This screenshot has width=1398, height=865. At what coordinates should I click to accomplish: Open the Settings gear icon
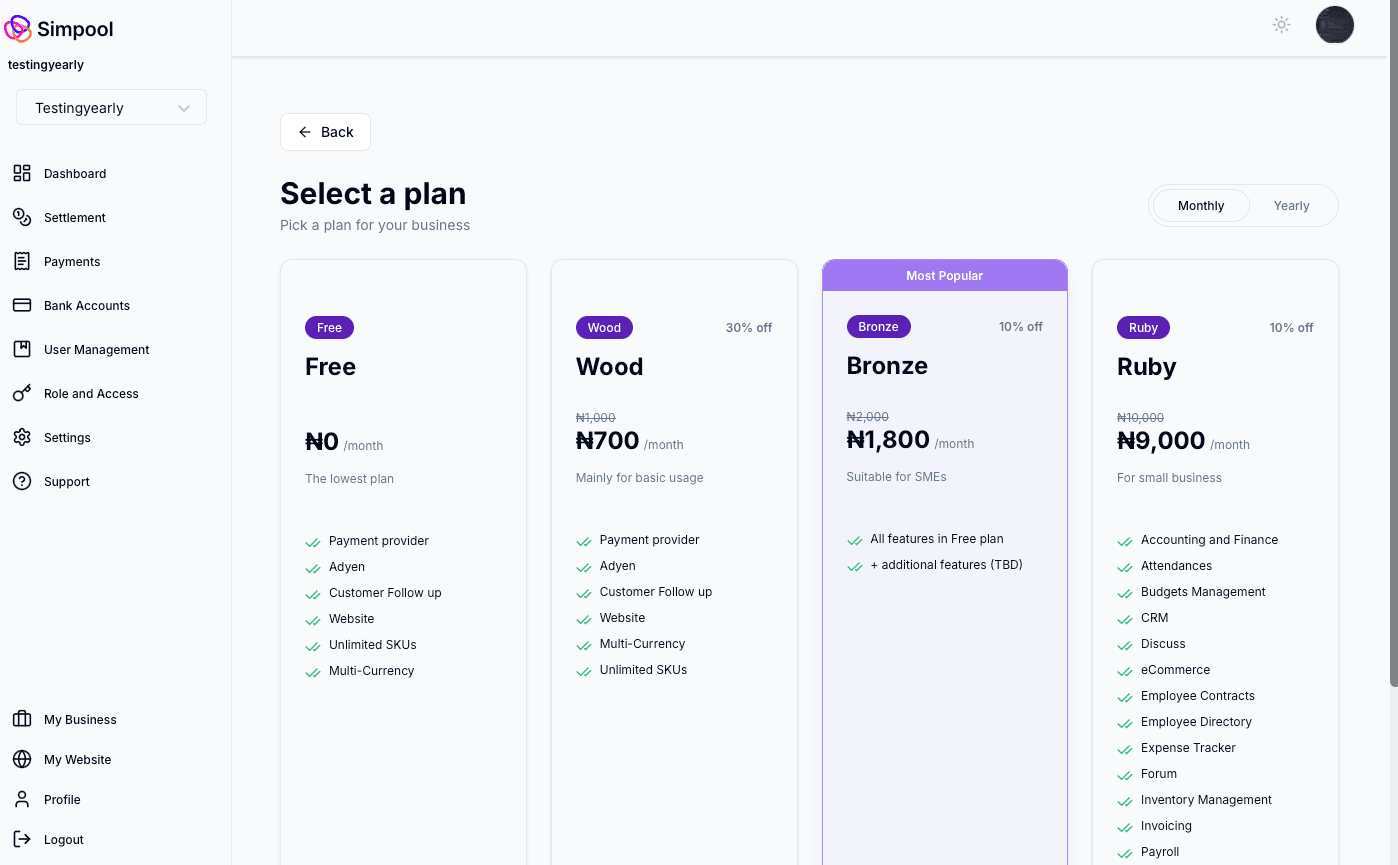(x=22, y=437)
